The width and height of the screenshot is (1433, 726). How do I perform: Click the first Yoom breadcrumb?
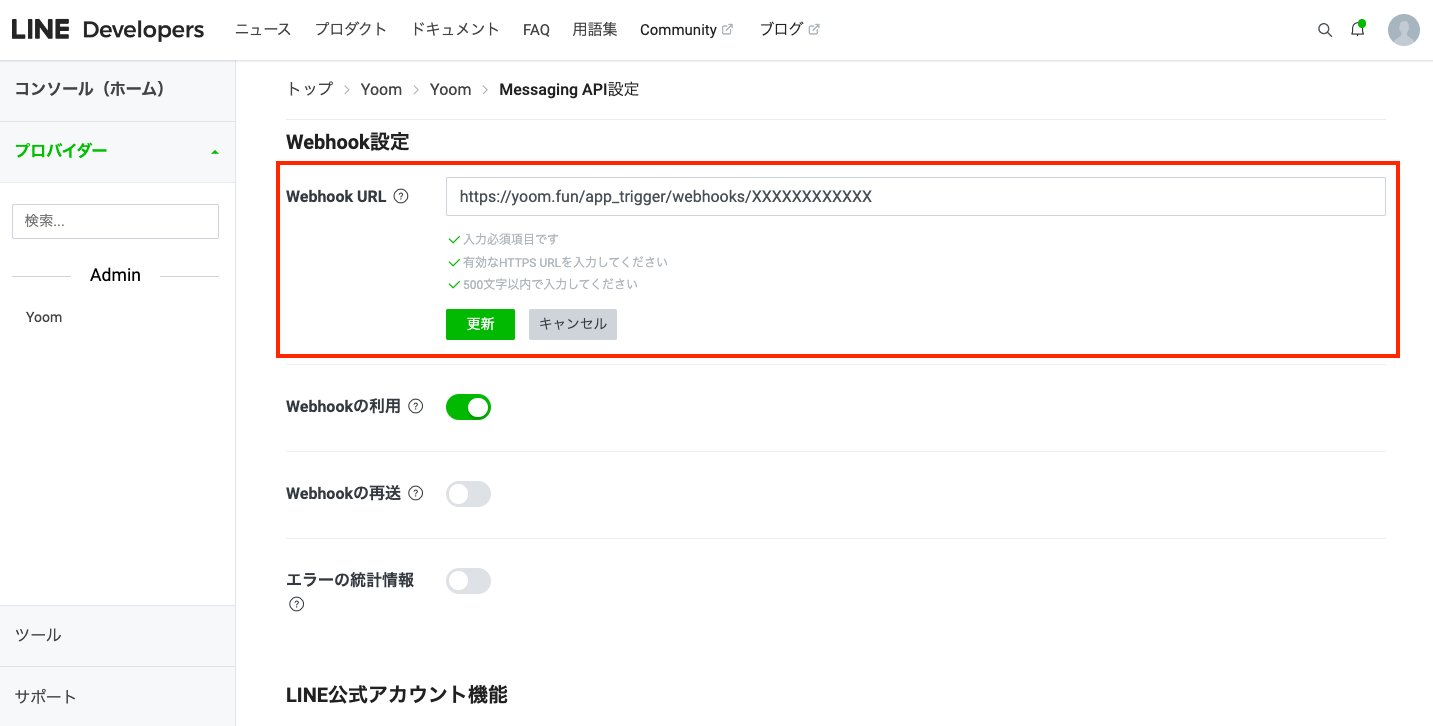click(381, 89)
